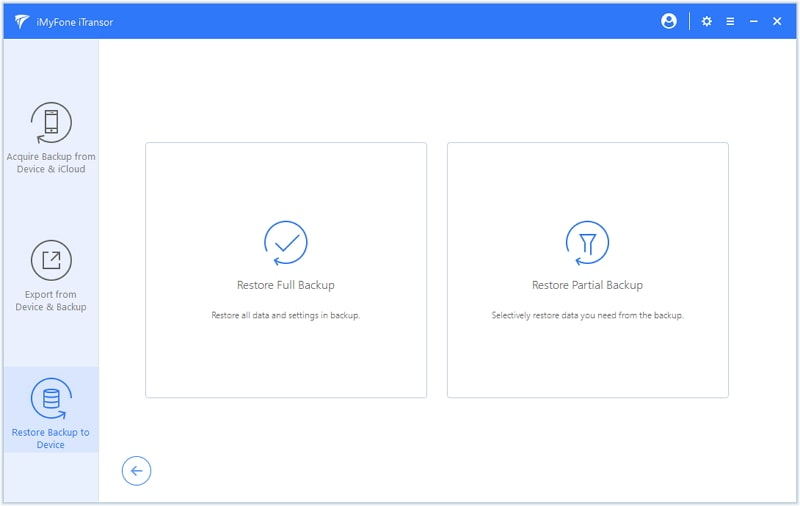Select the database Restore Backup sidebar icon
Image resolution: width=800 pixels, height=506 pixels.
tap(51, 399)
